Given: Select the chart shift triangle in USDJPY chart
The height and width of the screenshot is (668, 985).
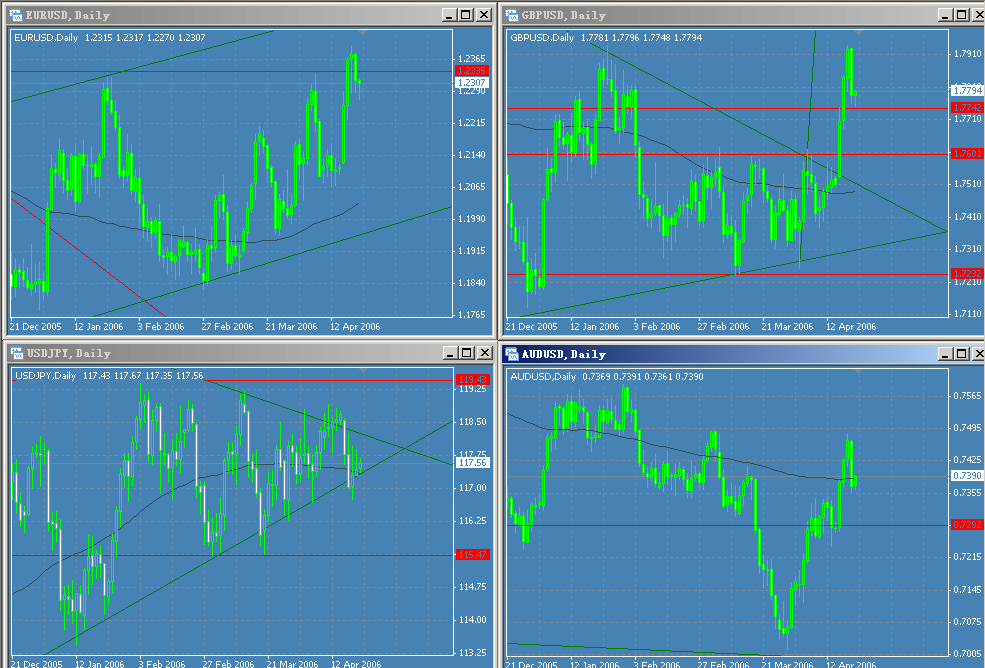Looking at the screenshot, I should coord(363,372).
